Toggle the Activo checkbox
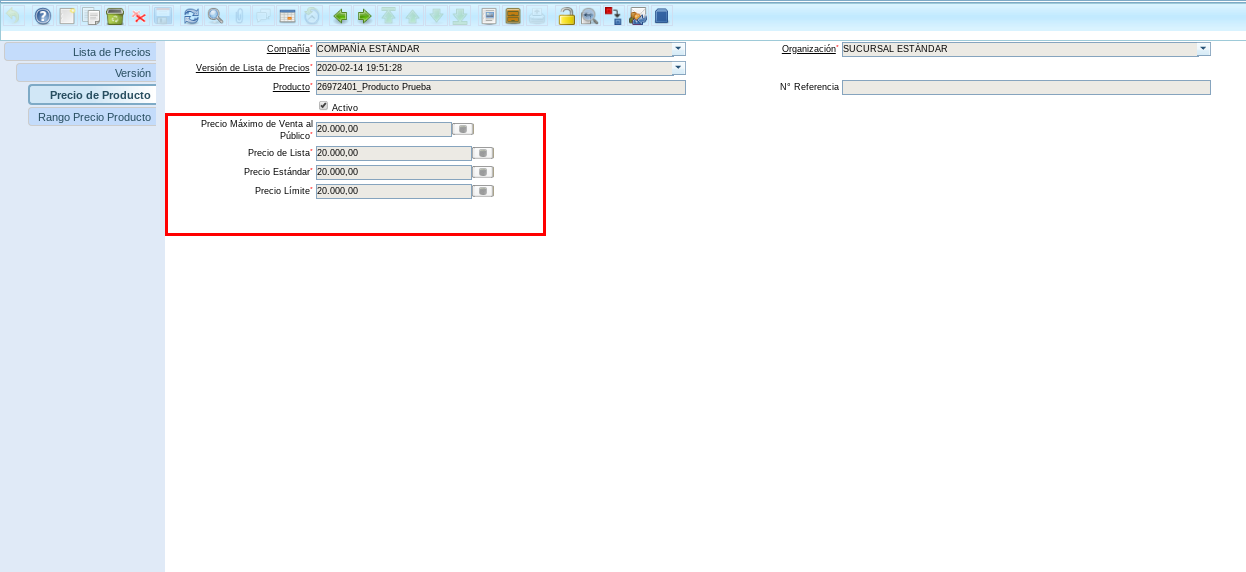The width and height of the screenshot is (1246, 572). point(323,106)
